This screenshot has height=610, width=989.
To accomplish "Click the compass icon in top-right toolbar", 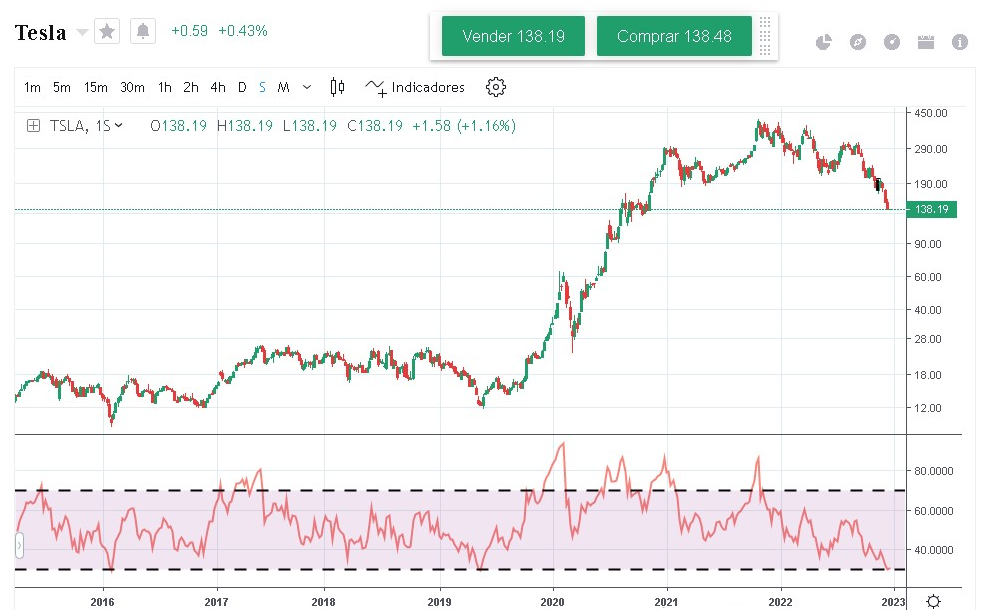I will pyautogui.click(x=858, y=42).
